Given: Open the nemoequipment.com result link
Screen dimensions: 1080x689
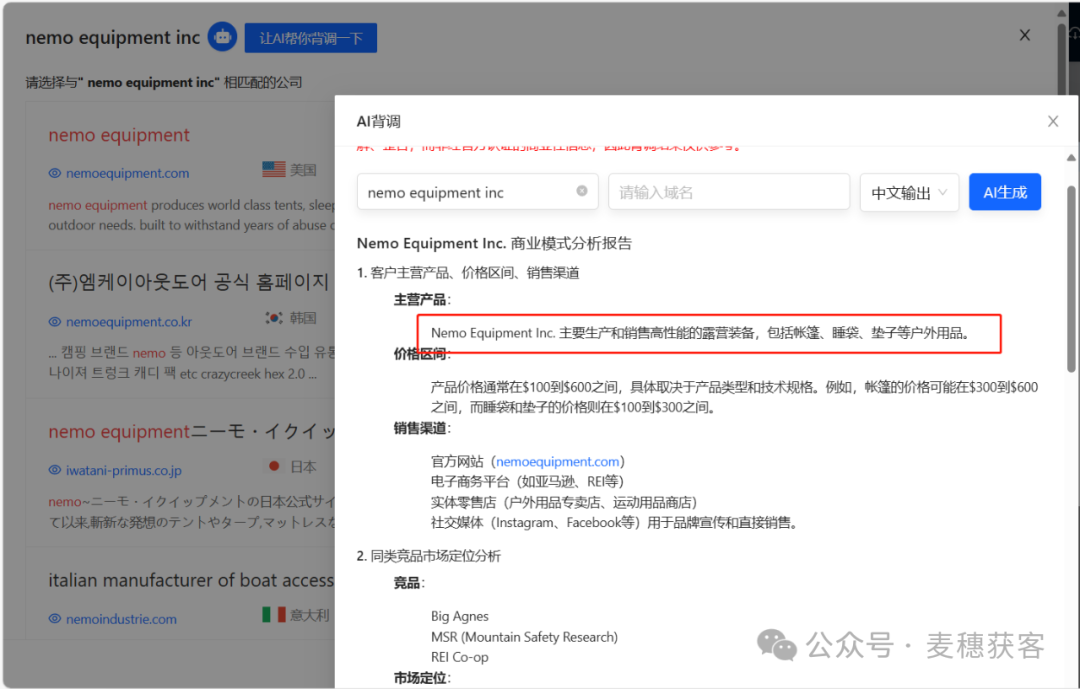Looking at the screenshot, I should (127, 173).
